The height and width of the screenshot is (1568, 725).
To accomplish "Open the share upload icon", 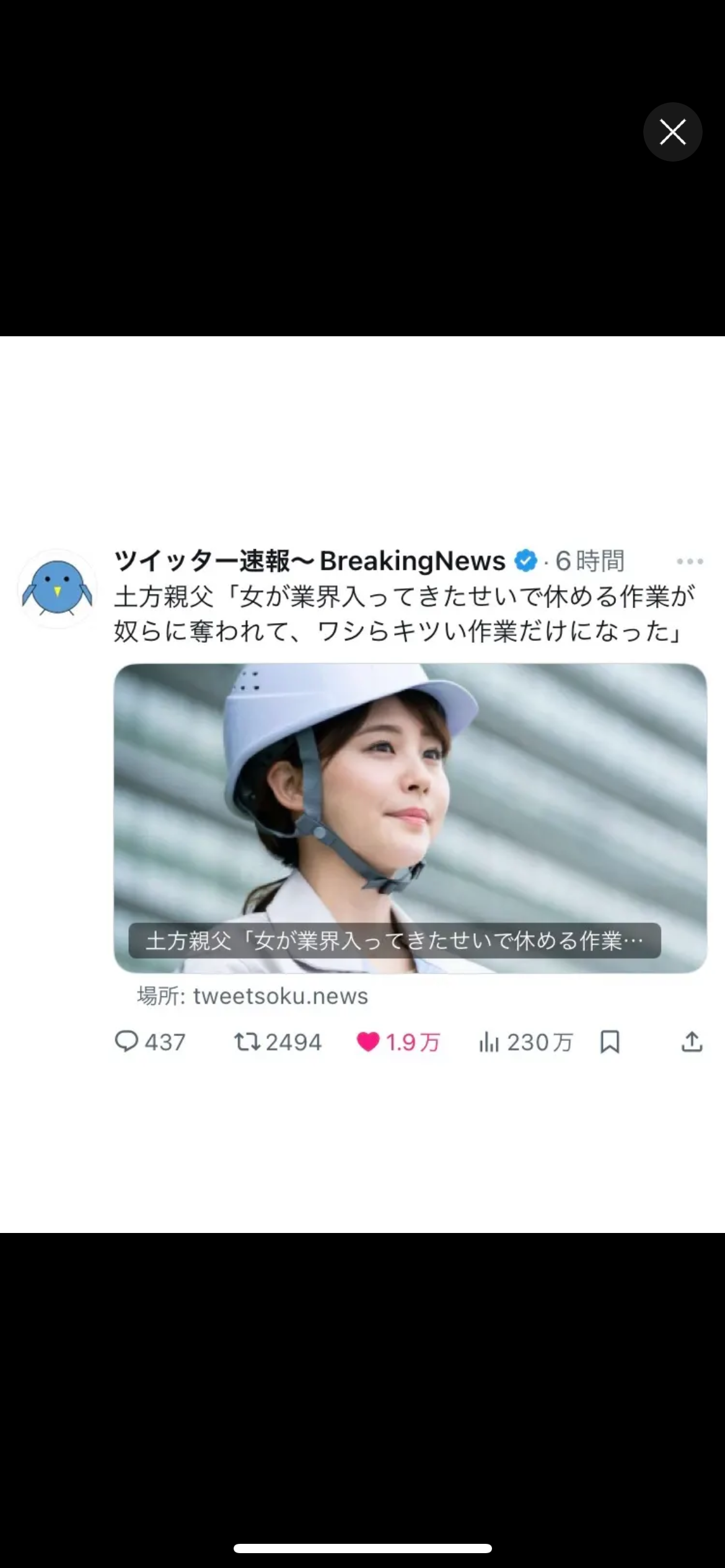I will (x=692, y=1042).
